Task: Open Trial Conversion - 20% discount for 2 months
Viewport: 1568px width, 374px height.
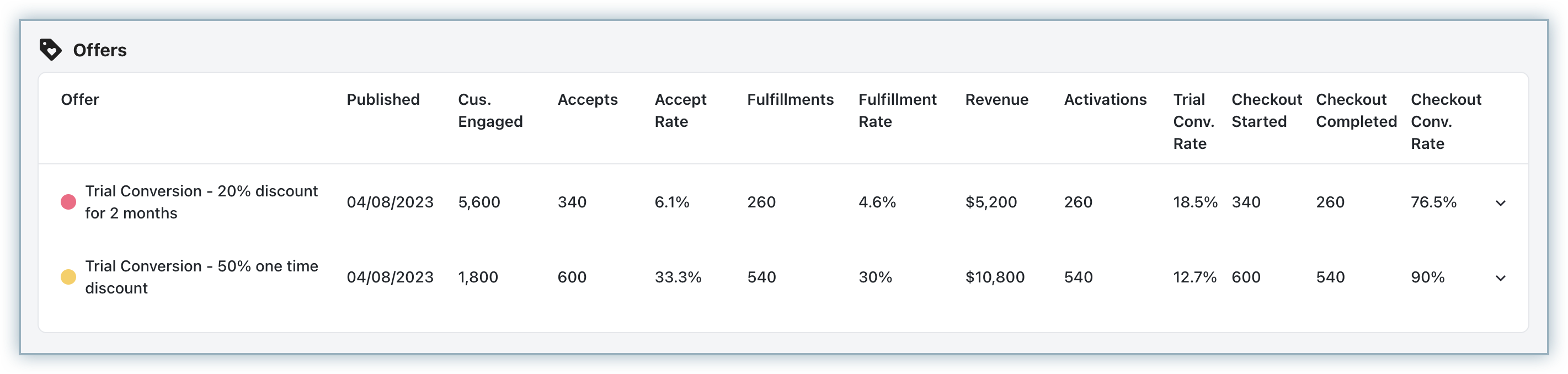Action: tap(201, 202)
